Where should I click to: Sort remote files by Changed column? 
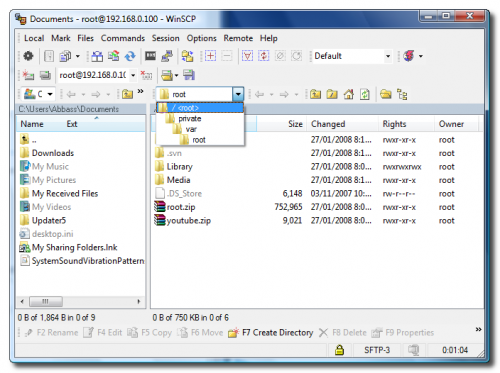(343, 124)
